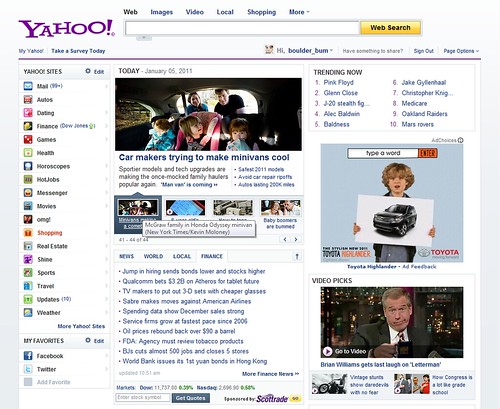The height and width of the screenshot is (409, 500).
Task: Read Car makers minivans cool headline
Action: point(204,157)
